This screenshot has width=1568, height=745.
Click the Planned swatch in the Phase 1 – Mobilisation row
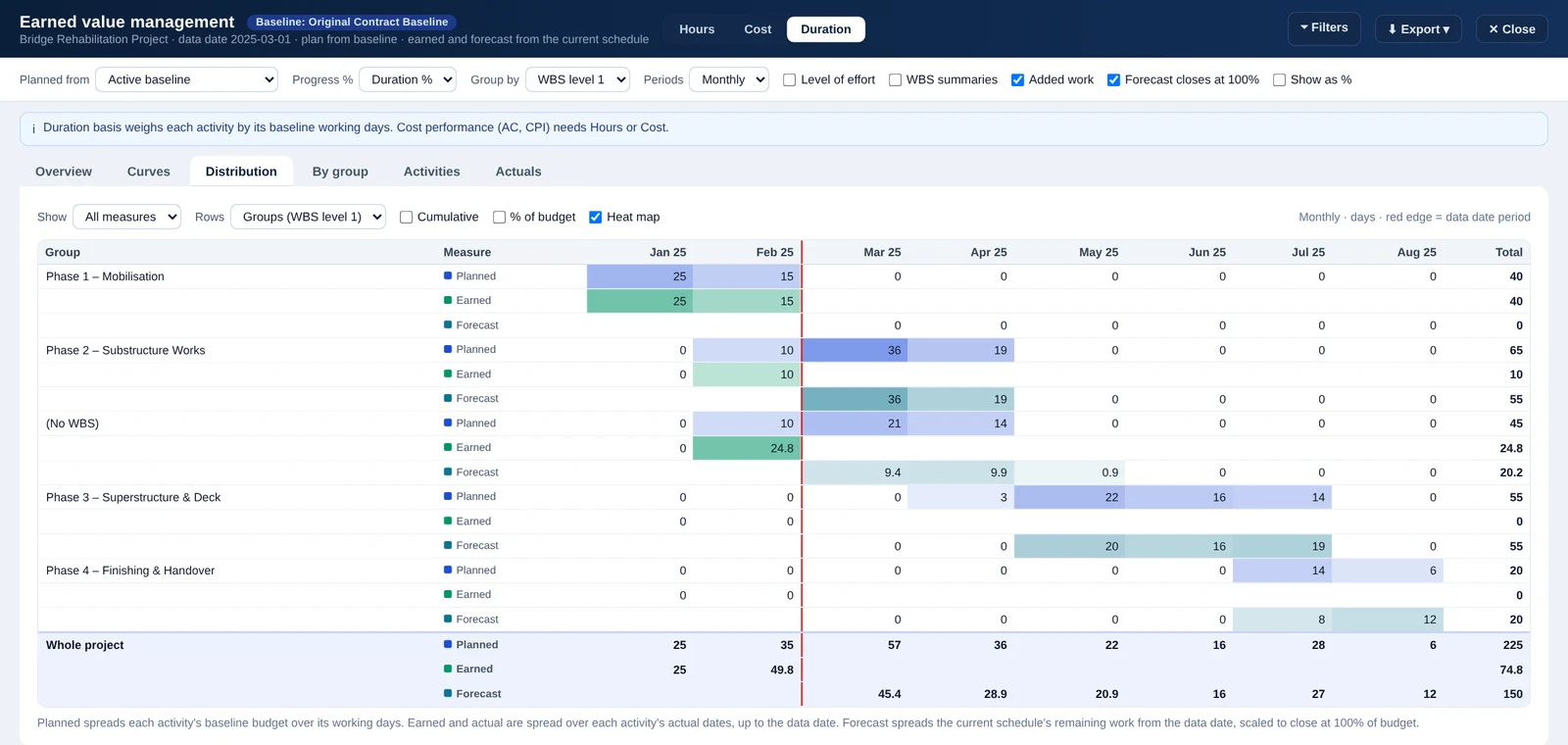pos(448,276)
